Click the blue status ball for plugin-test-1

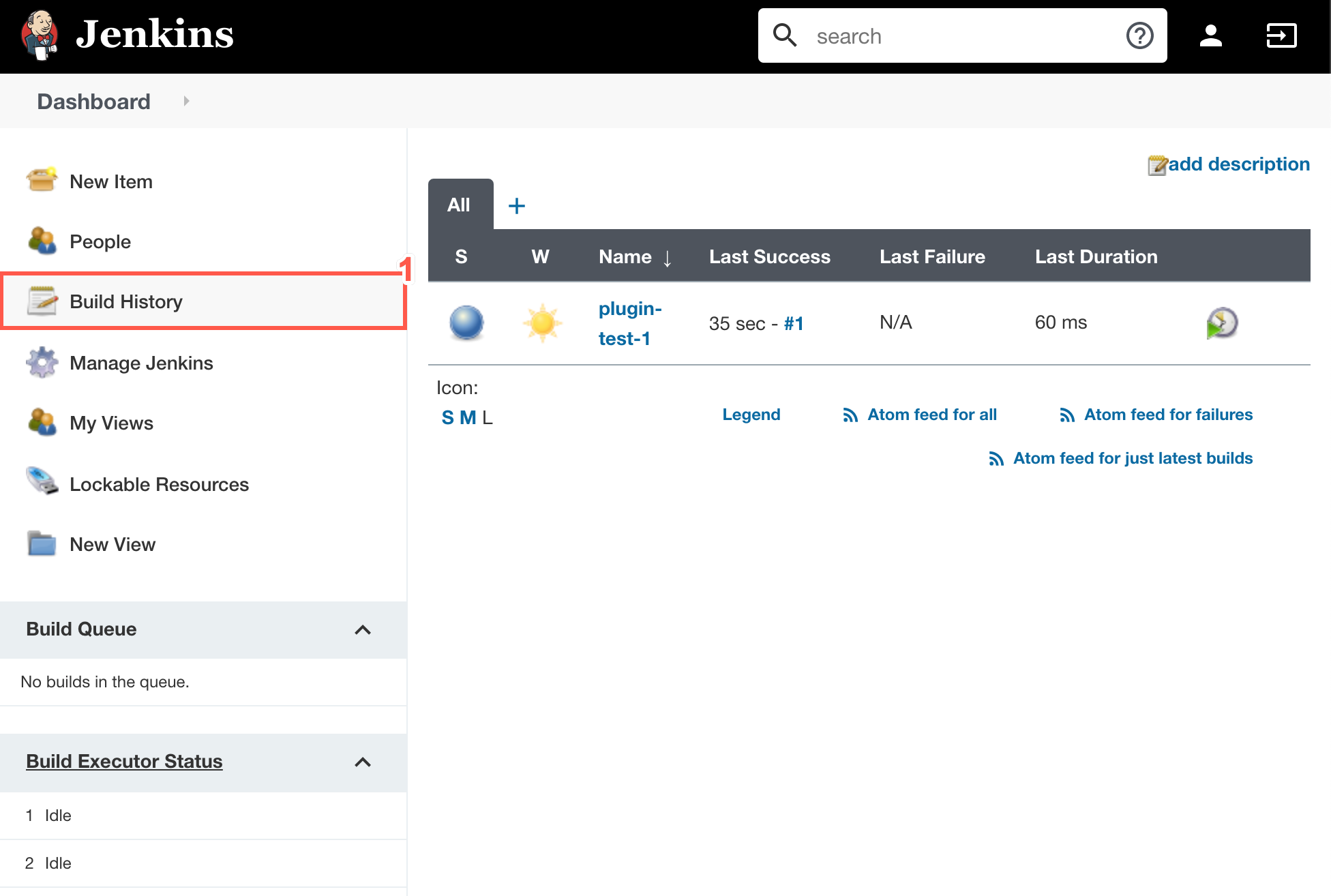(x=466, y=323)
